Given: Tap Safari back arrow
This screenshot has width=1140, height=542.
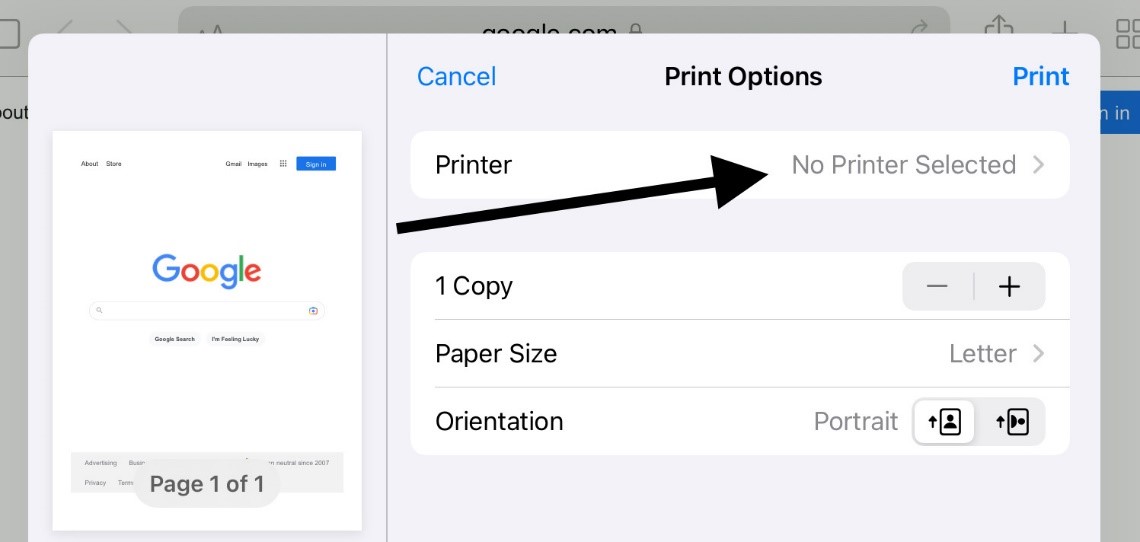Looking at the screenshot, I should [65, 29].
